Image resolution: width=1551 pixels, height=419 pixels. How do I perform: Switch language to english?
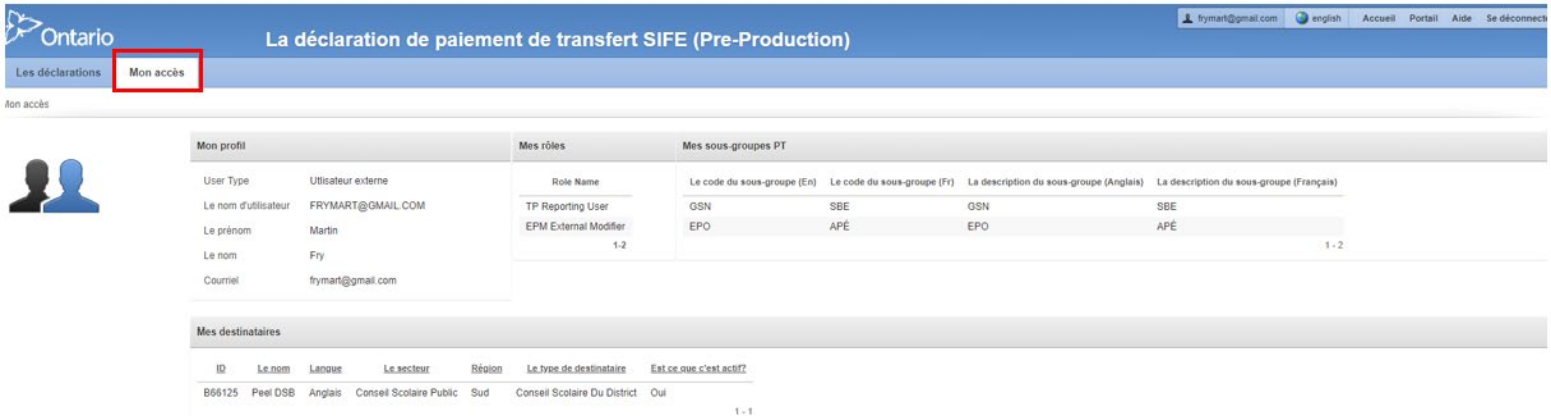(1324, 19)
